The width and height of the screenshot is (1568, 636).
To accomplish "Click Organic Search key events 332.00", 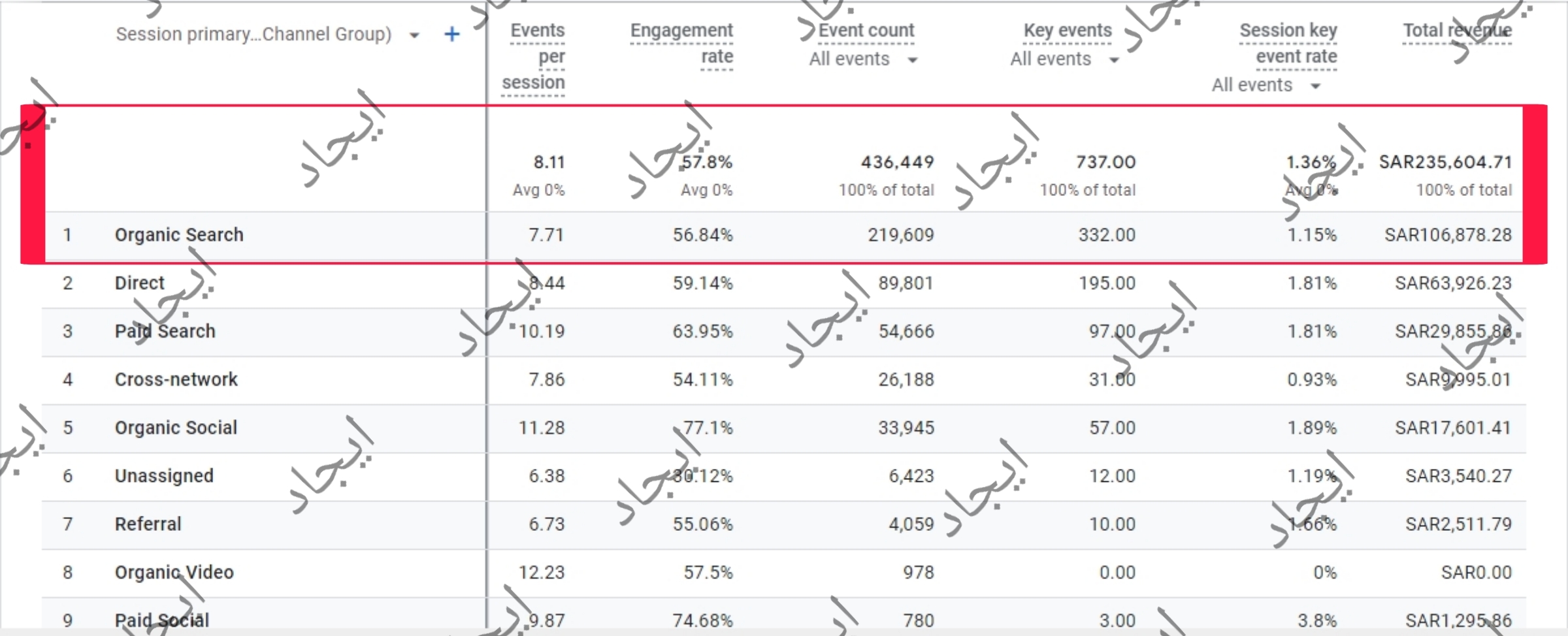I will [1107, 235].
